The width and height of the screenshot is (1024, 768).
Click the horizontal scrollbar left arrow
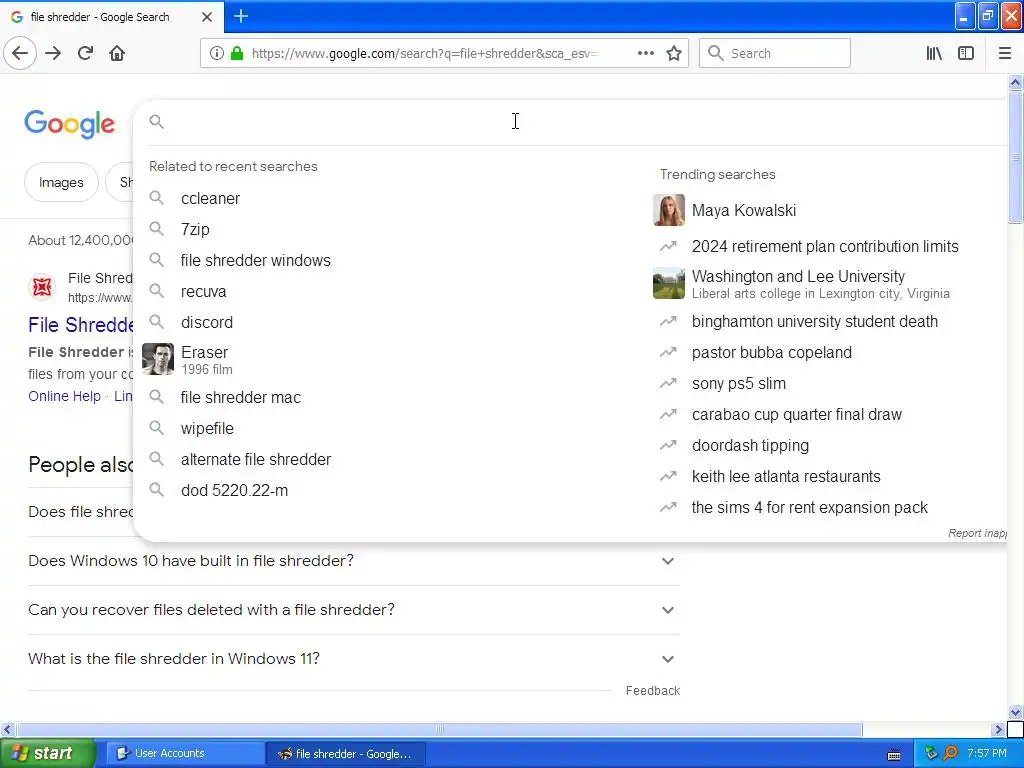[x=7, y=729]
